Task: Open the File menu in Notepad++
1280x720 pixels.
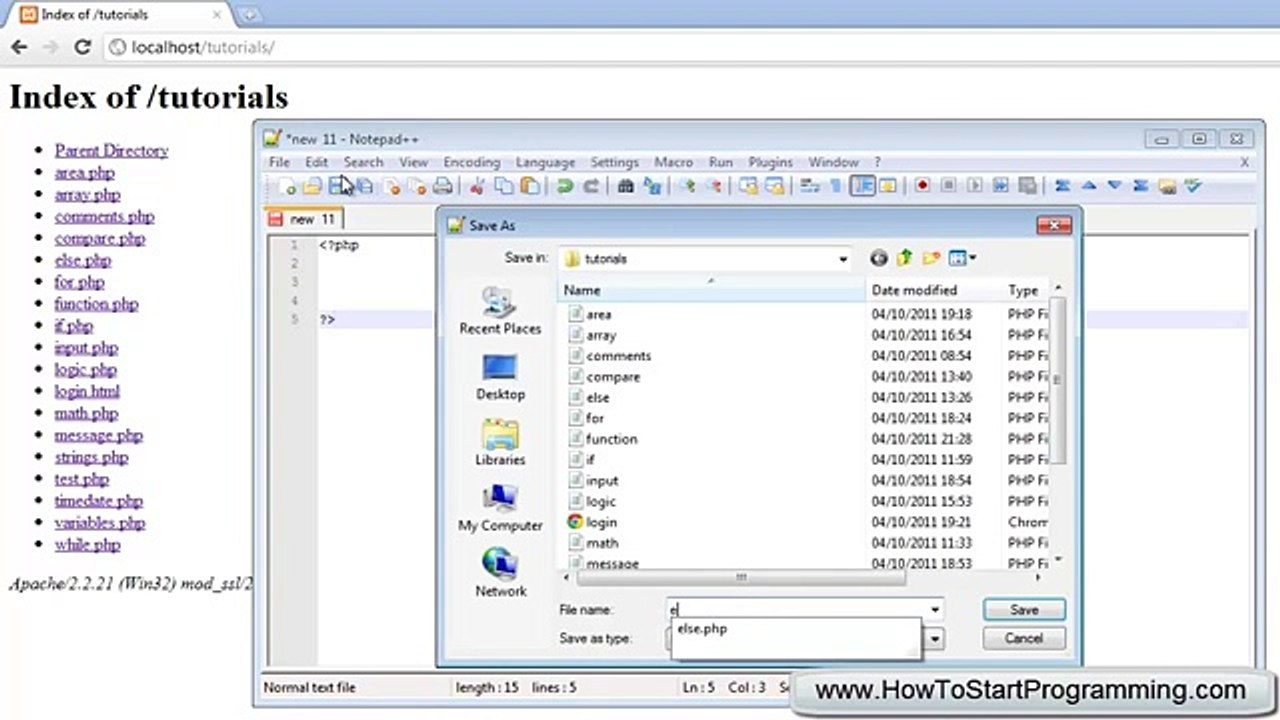Action: tap(279, 162)
